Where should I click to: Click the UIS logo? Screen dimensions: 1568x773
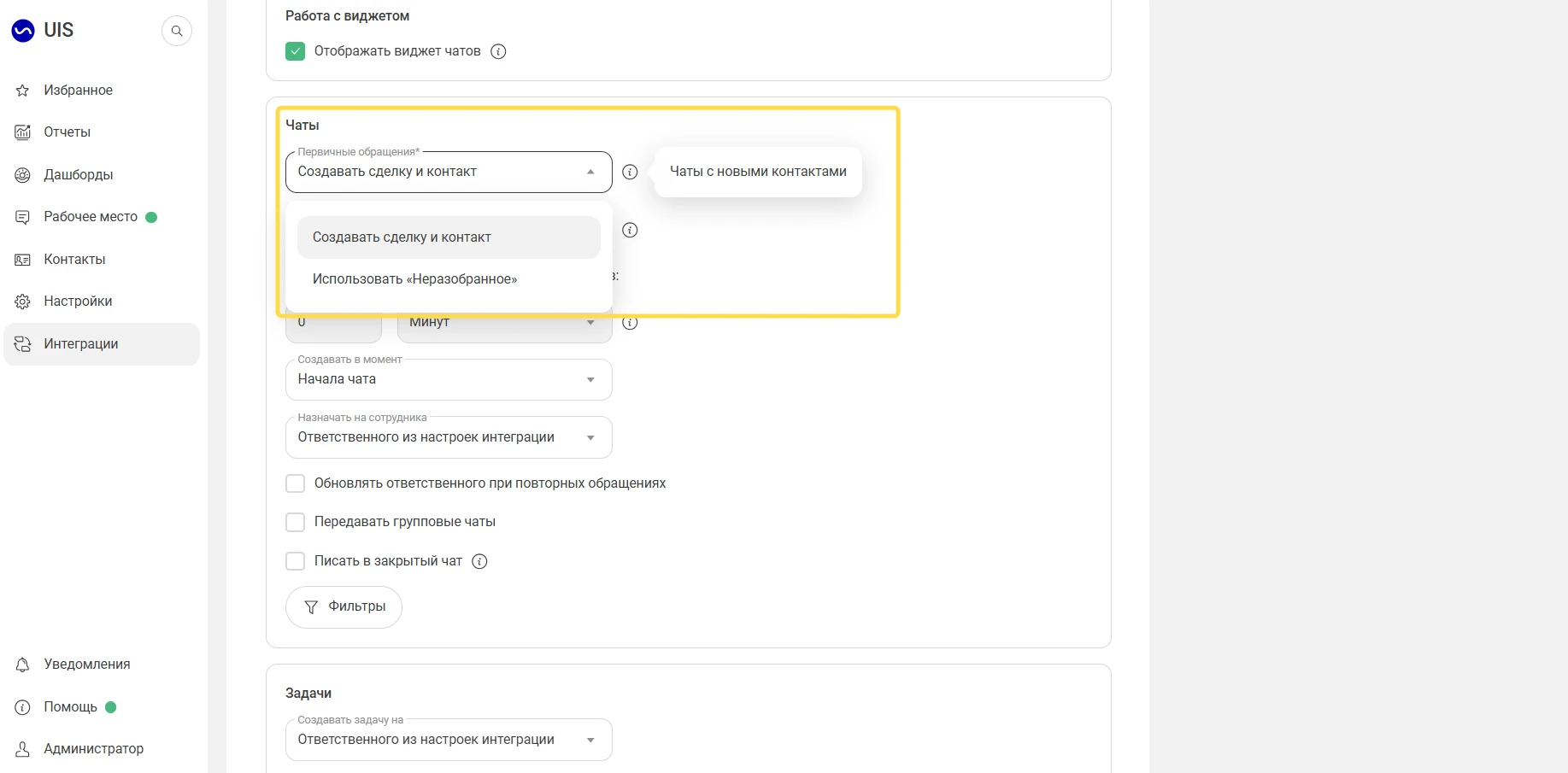click(x=43, y=31)
